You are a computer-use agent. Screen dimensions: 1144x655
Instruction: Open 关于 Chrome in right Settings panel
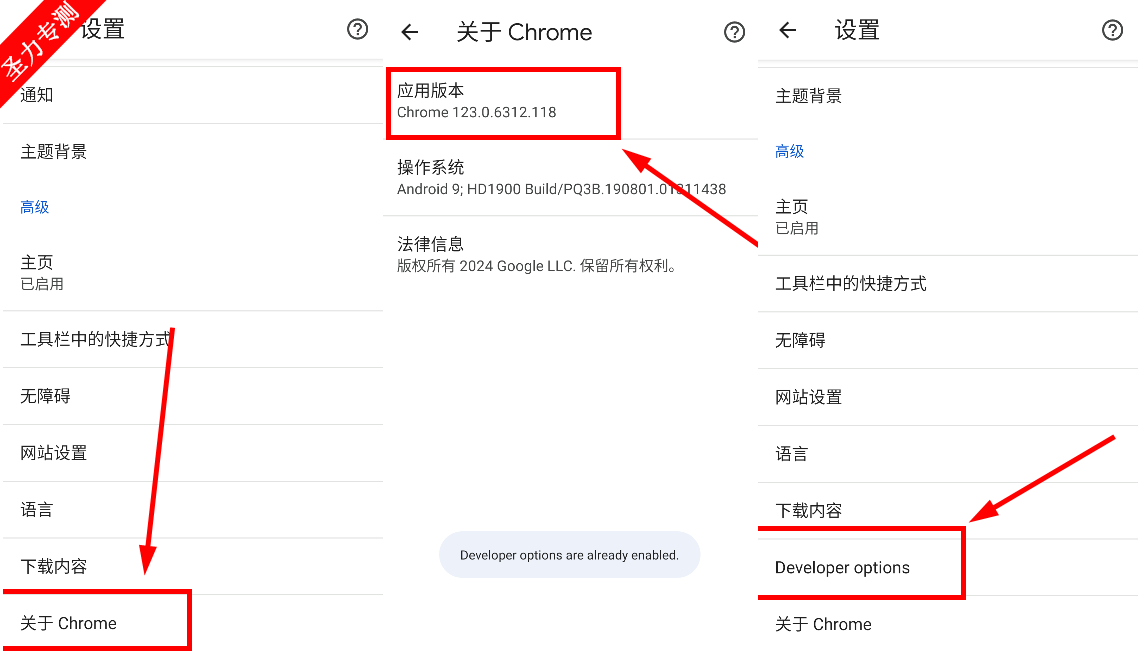pos(948,624)
